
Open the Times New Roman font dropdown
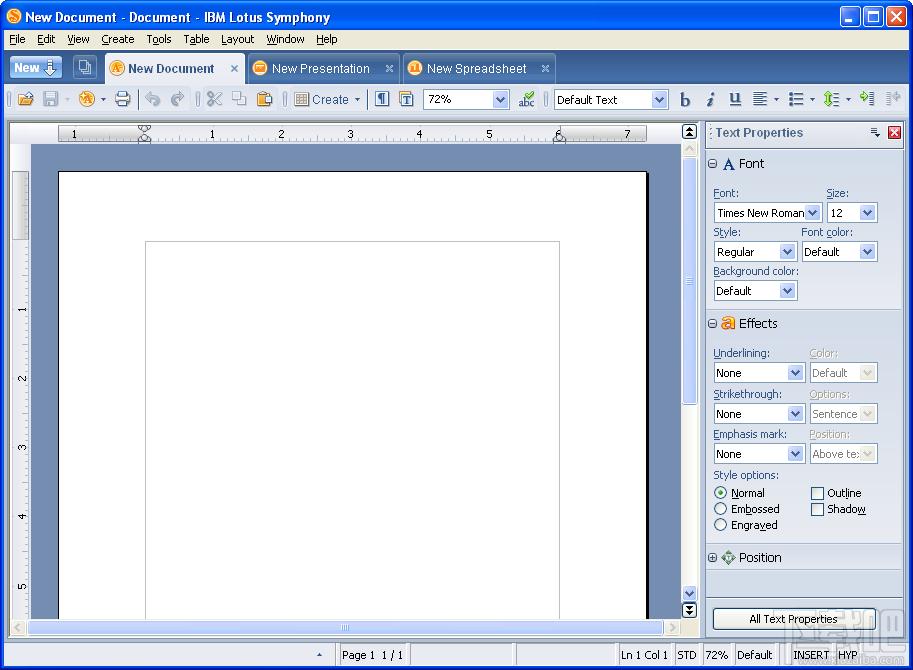(813, 212)
